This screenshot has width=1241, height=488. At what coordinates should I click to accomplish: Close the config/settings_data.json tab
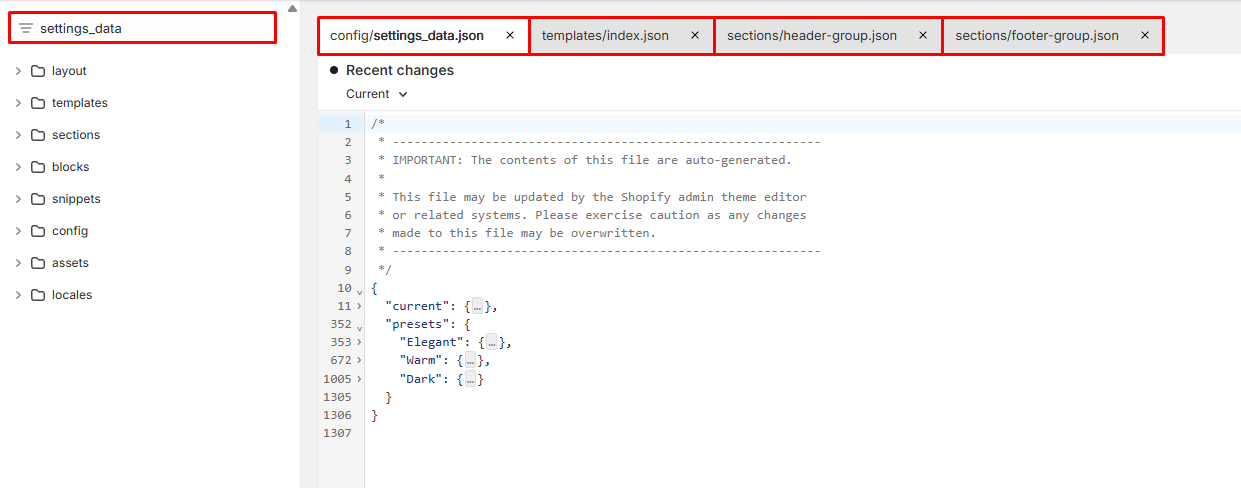510,36
